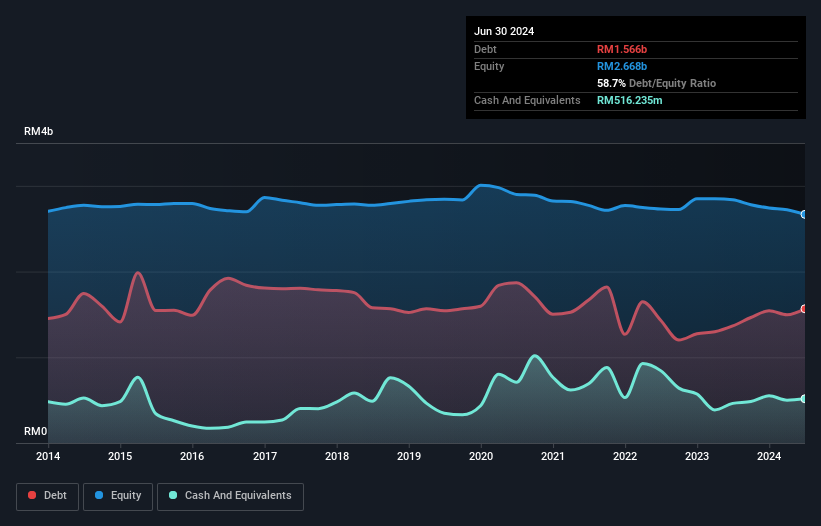
Task: Click the 2017 x-axis label
Action: [x=265, y=456]
